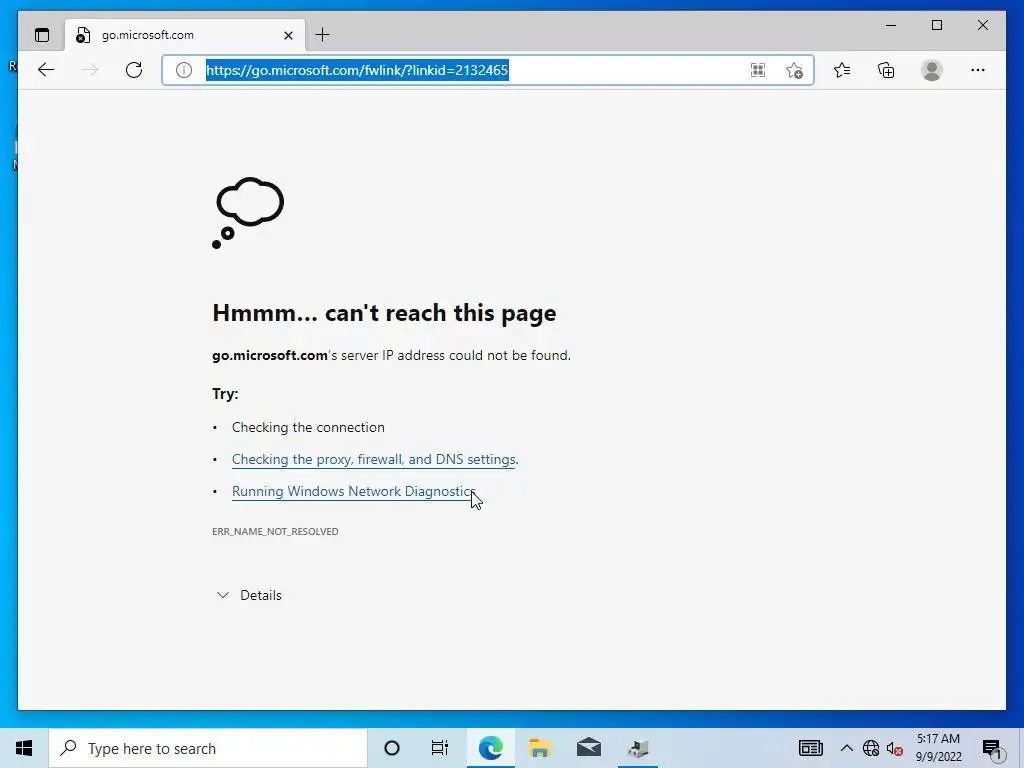
Task: Click the Microsoft Edge taskbar icon
Action: 490,748
